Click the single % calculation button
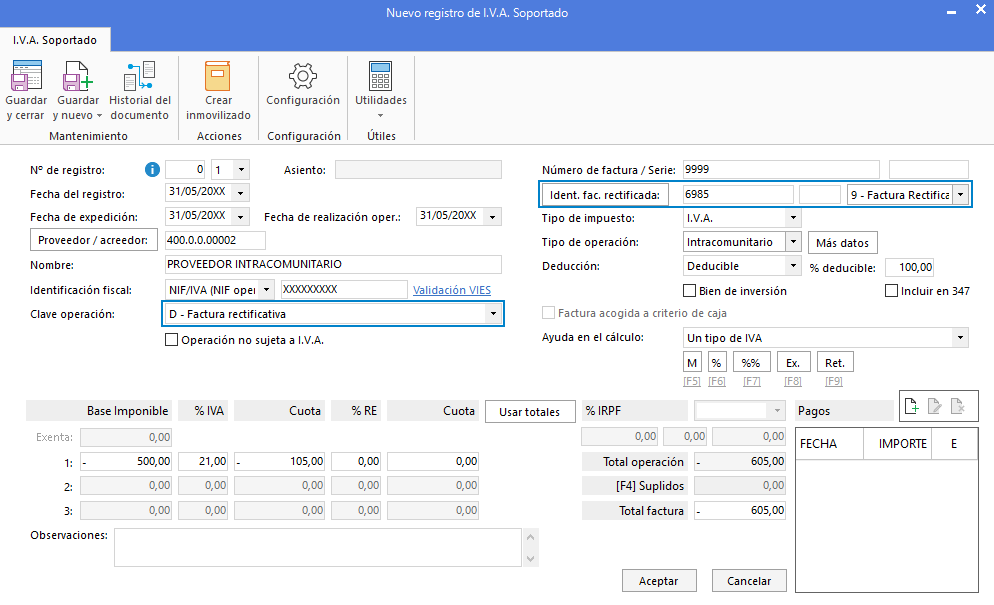The width and height of the screenshot is (994, 605). 716,363
